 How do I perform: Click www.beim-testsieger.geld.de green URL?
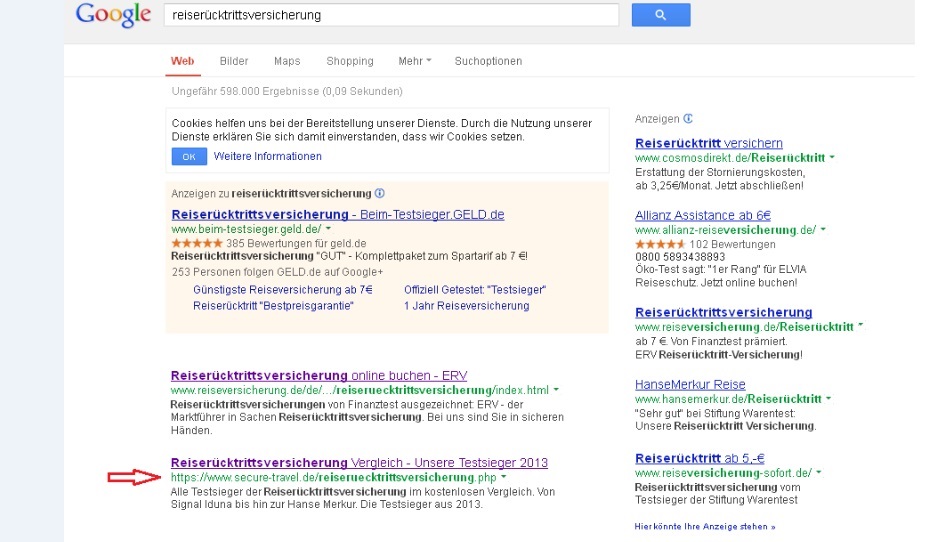[246, 229]
